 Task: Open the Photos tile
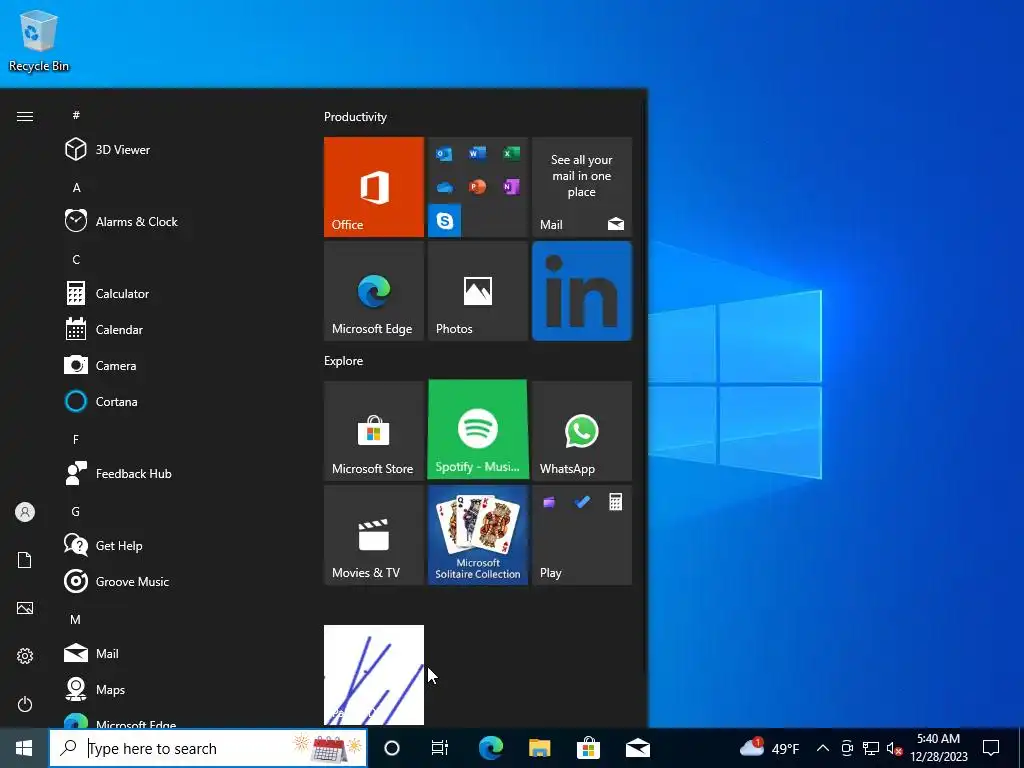pyautogui.click(x=478, y=291)
